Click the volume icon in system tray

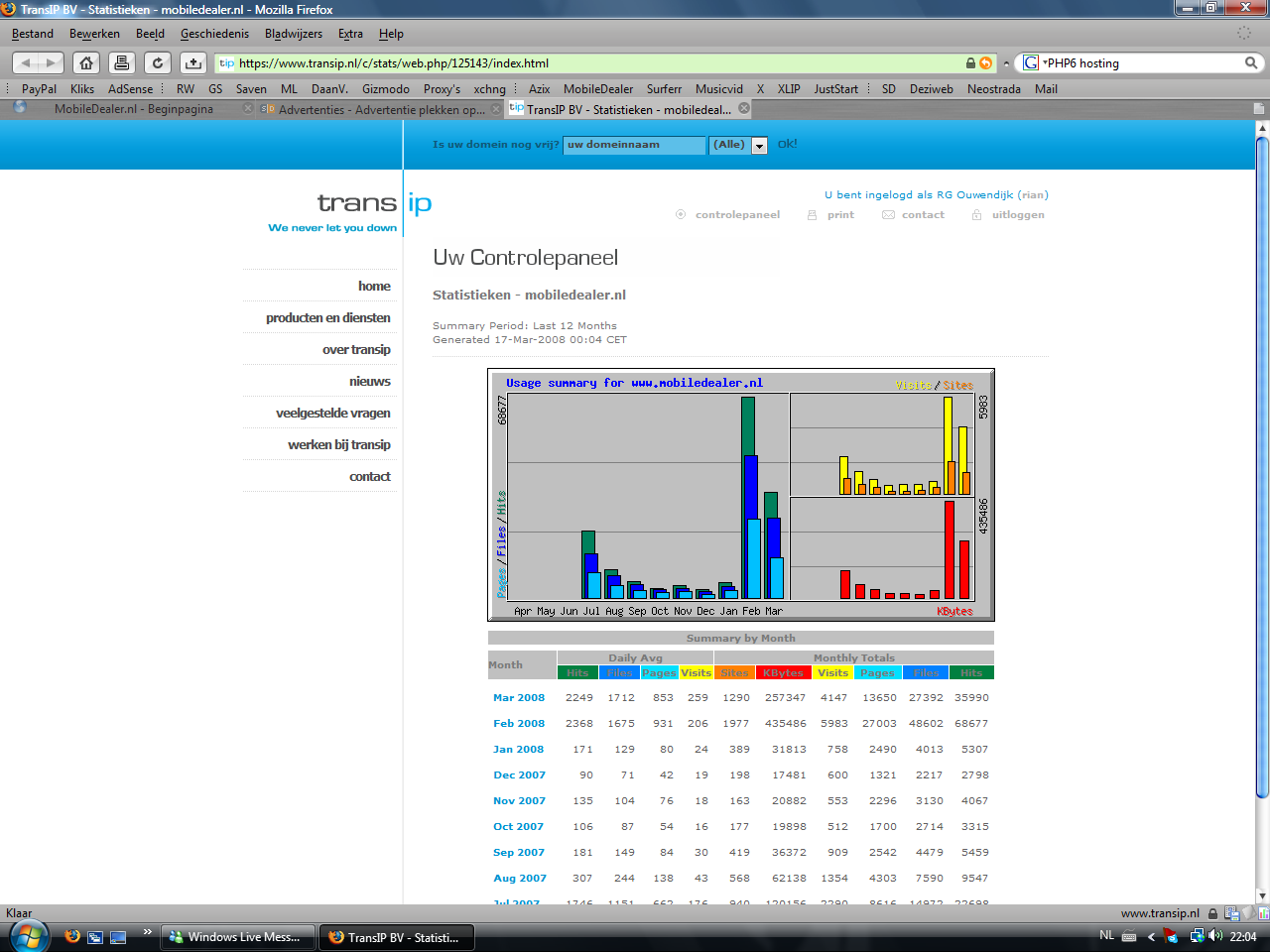click(x=1216, y=935)
